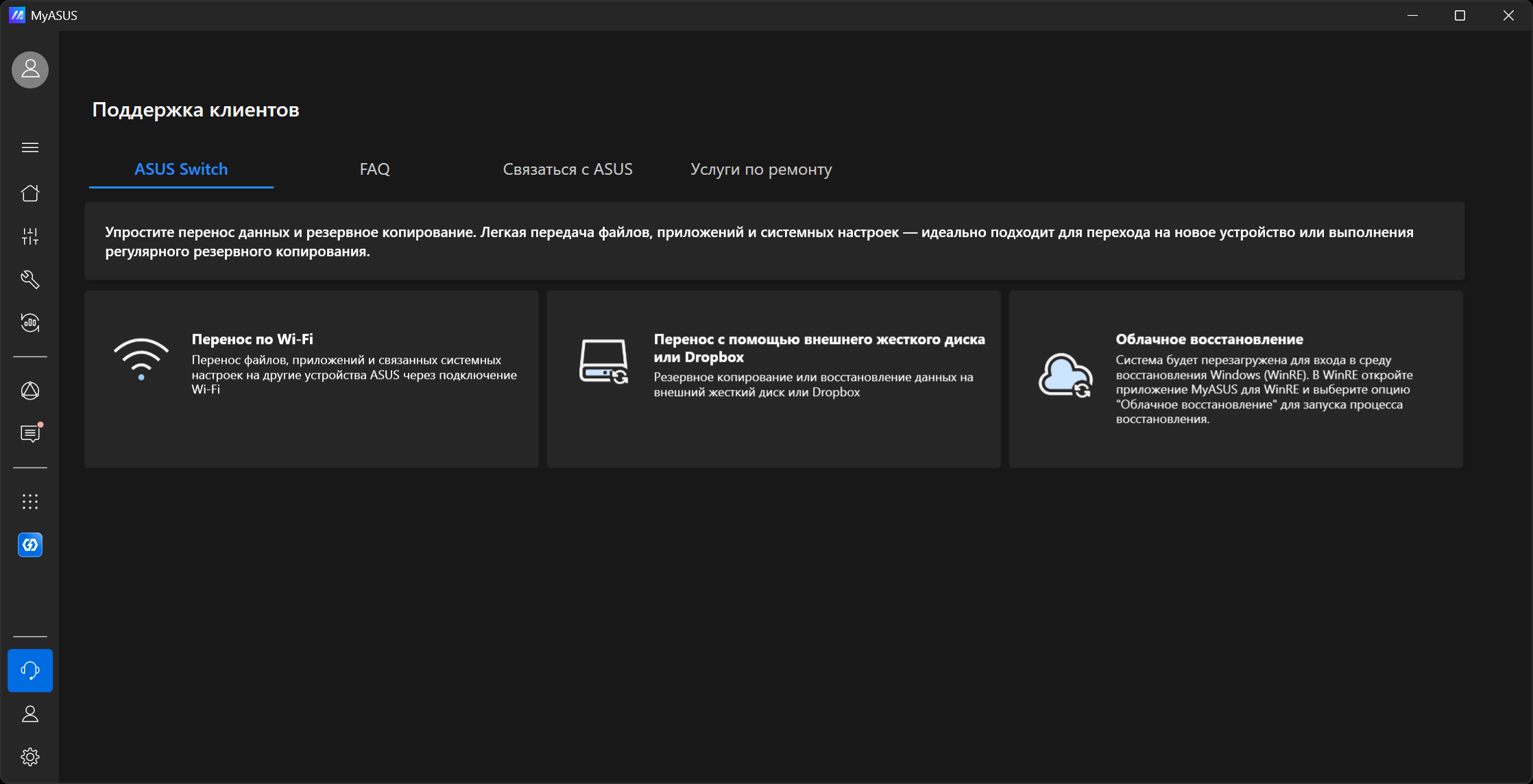
Task: Click the cloud recovery icon
Action: coord(1065,375)
